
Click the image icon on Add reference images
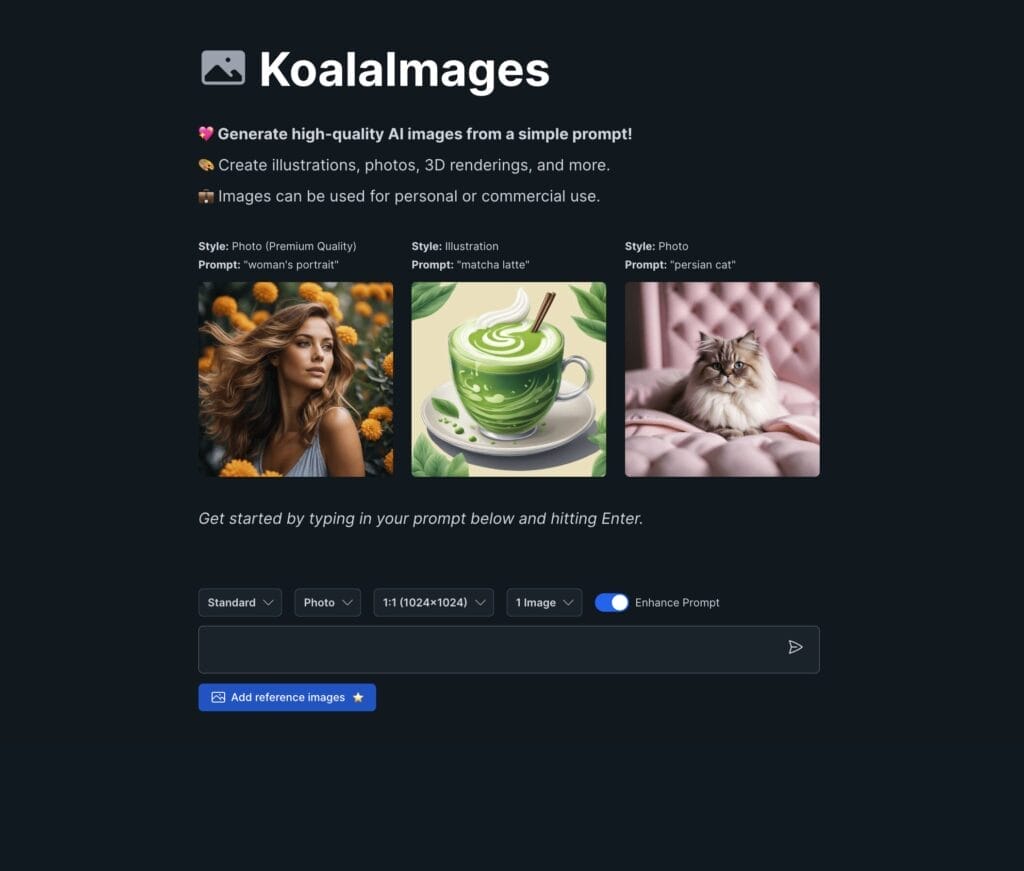tap(218, 697)
